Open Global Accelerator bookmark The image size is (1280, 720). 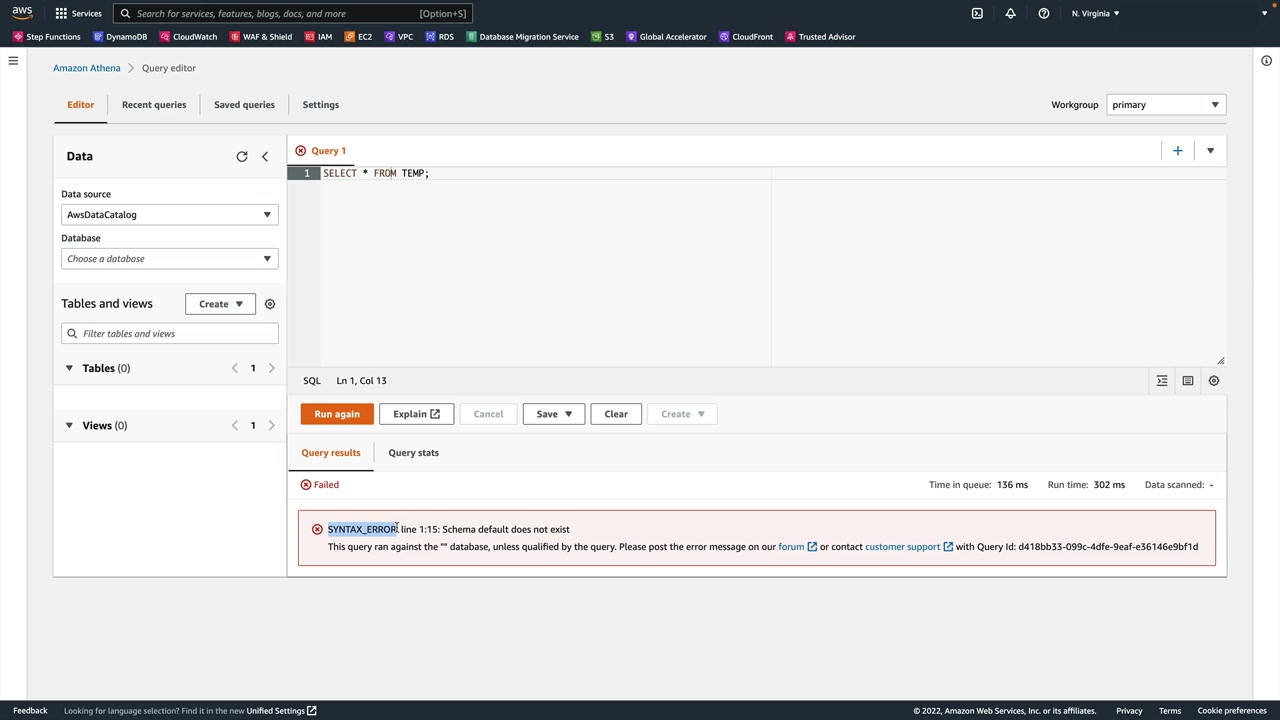tap(666, 37)
